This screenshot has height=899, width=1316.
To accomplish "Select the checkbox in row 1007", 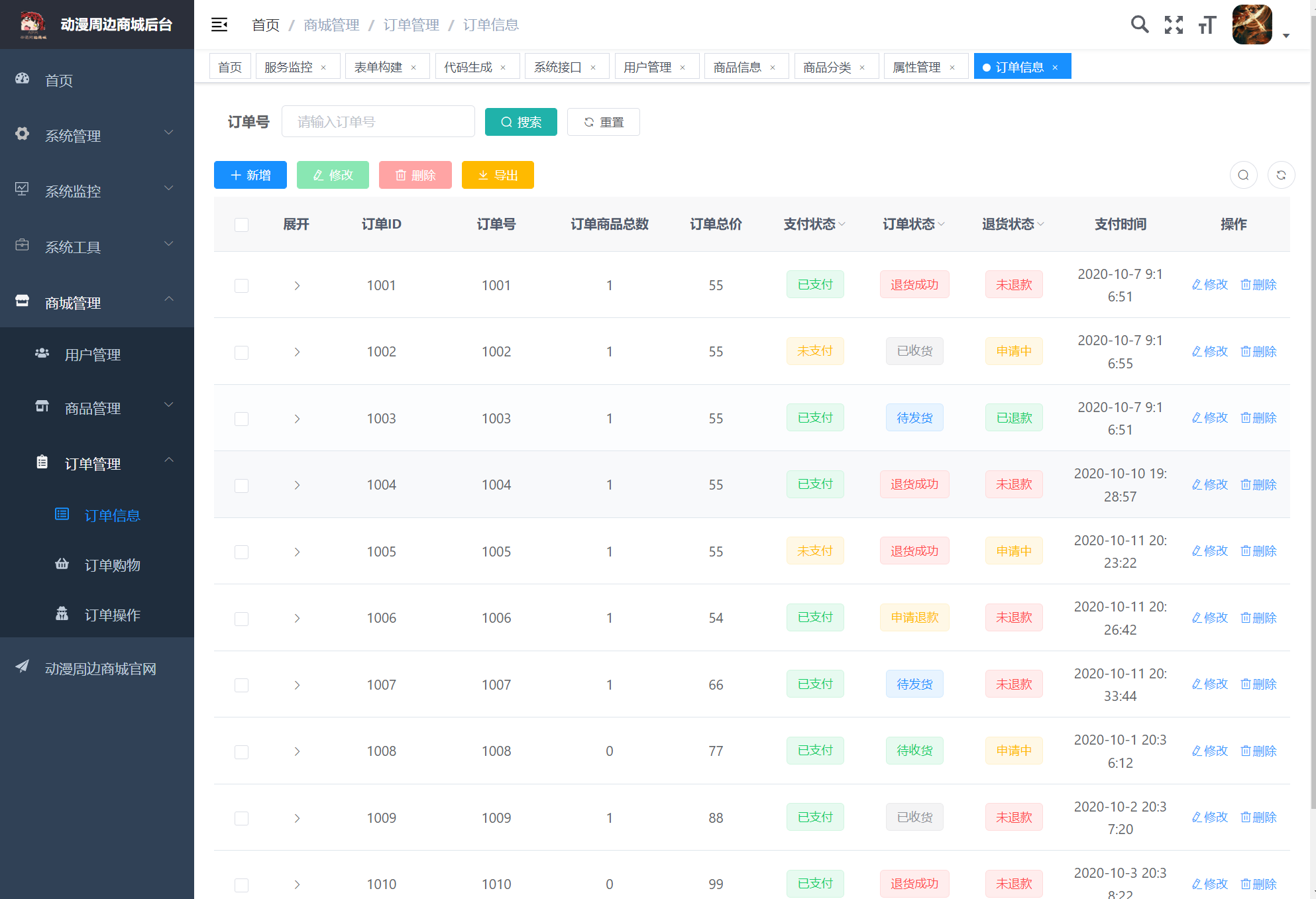I will [241, 685].
